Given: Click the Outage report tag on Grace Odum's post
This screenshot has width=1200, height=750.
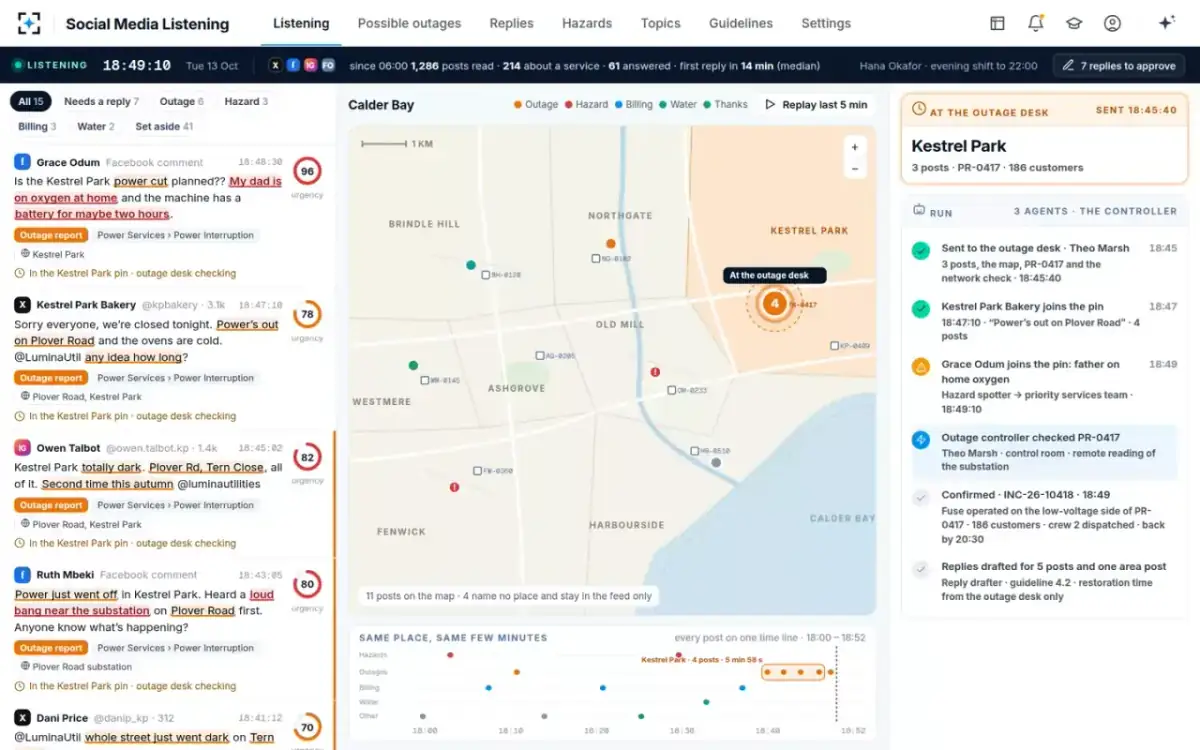Looking at the screenshot, I should (x=51, y=235).
